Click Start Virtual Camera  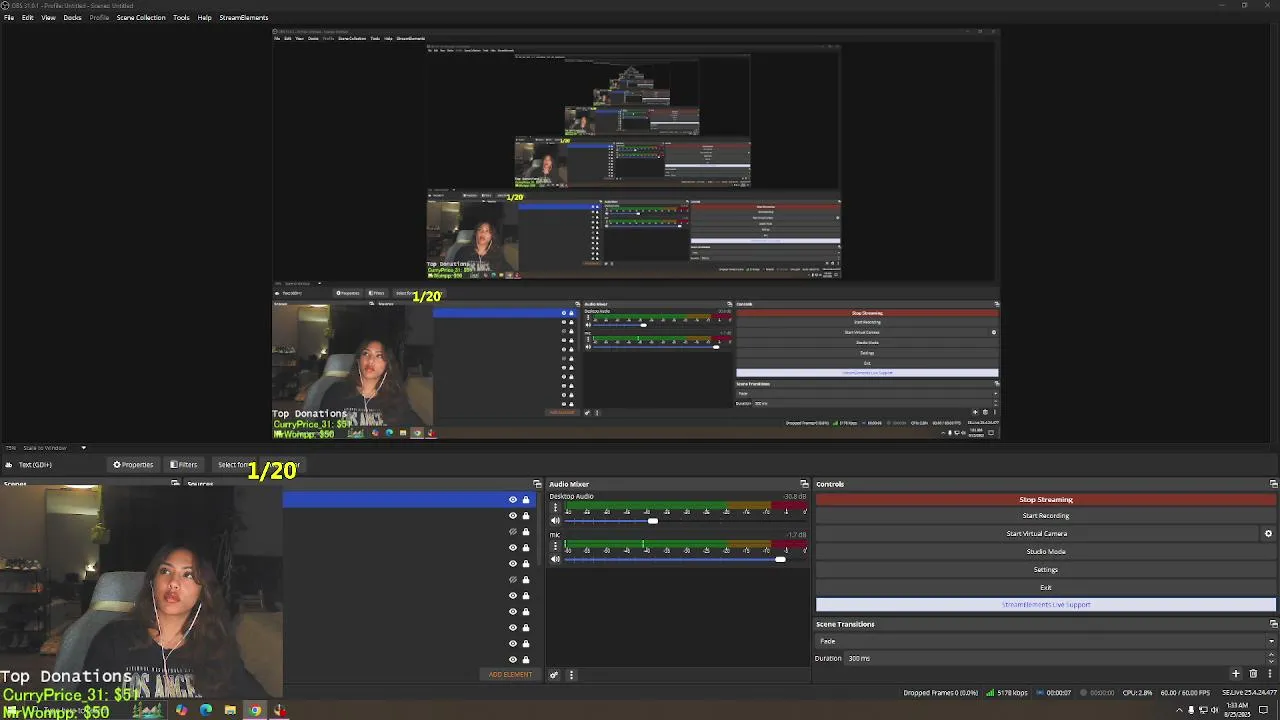(x=1037, y=533)
